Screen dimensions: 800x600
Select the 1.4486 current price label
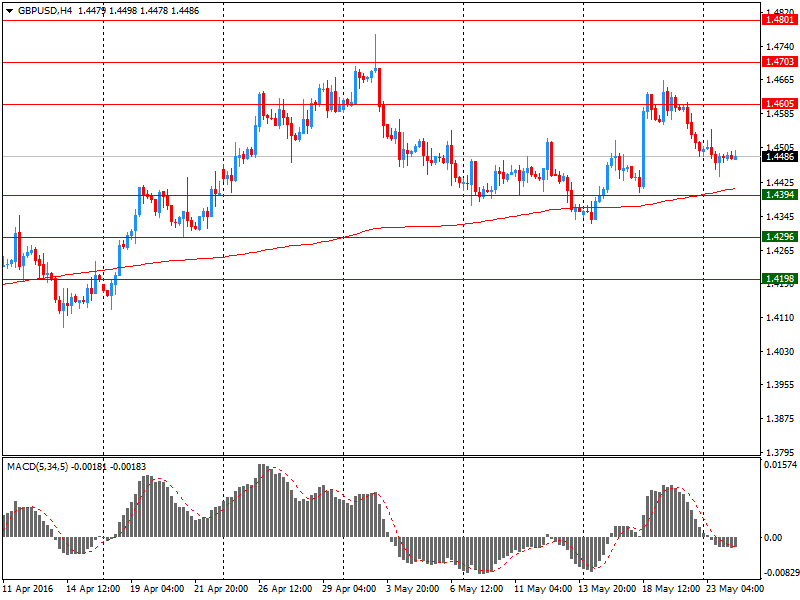780,157
